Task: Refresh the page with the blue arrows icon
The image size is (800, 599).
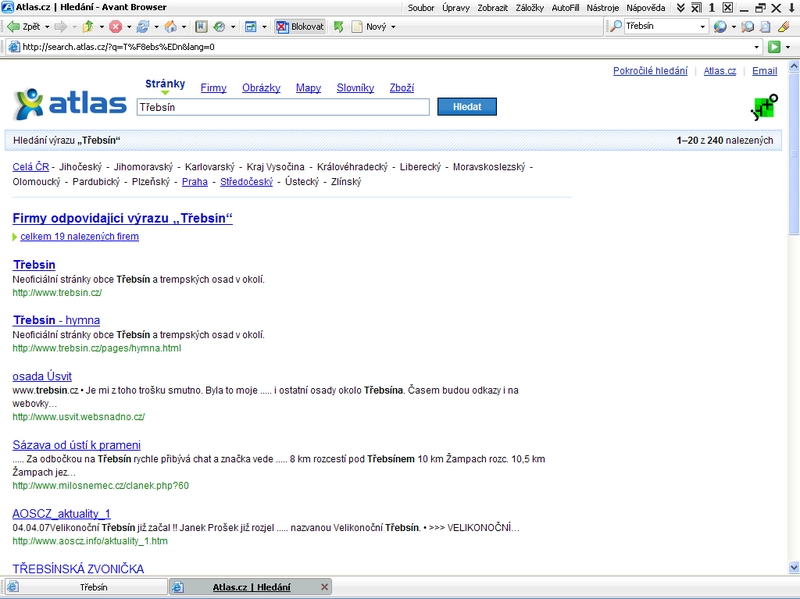Action: (x=143, y=27)
